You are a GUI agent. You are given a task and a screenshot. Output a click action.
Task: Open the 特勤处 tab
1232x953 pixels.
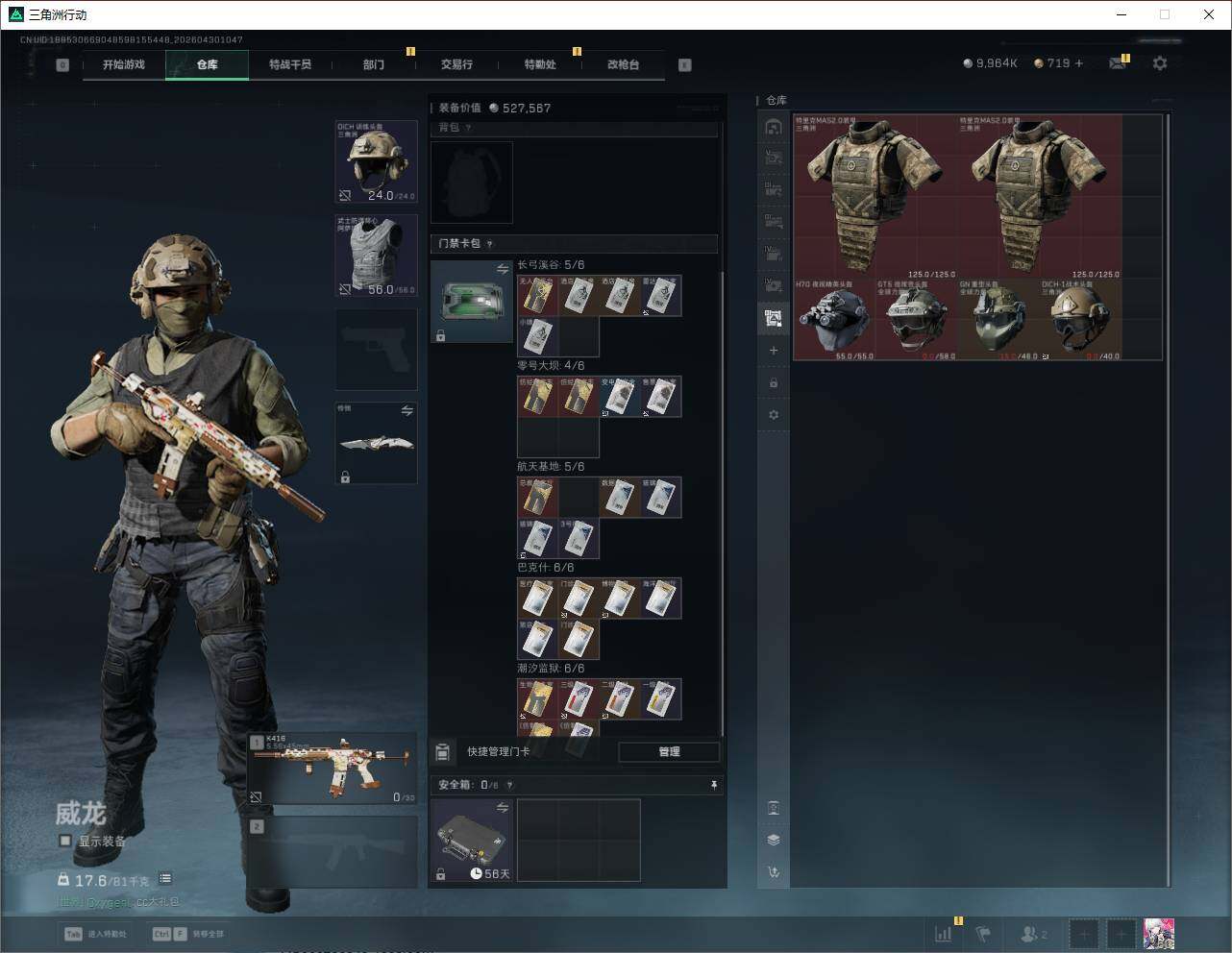540,64
